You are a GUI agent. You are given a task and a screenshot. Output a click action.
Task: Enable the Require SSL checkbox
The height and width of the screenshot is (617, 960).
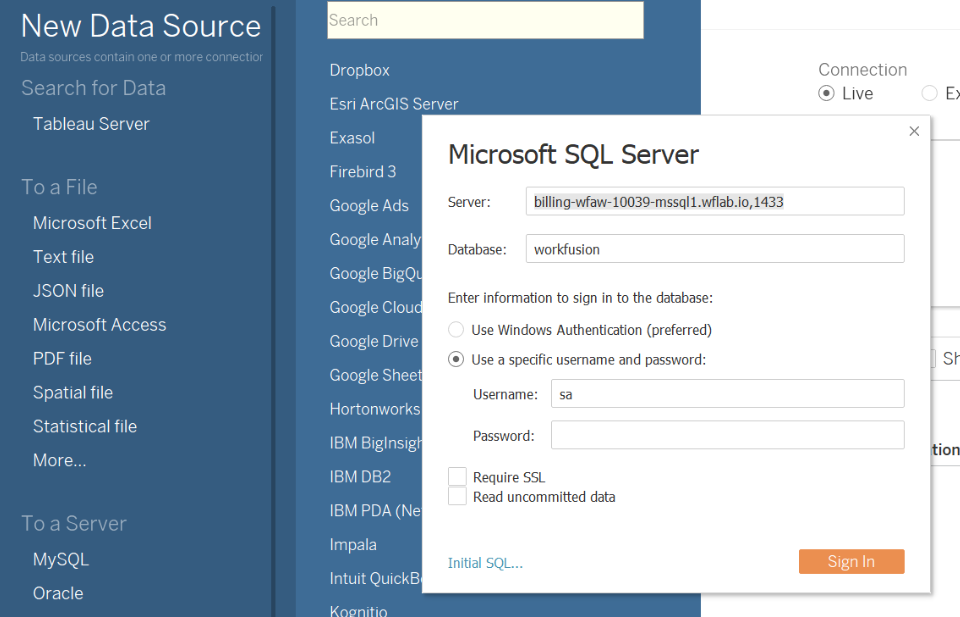(457, 477)
